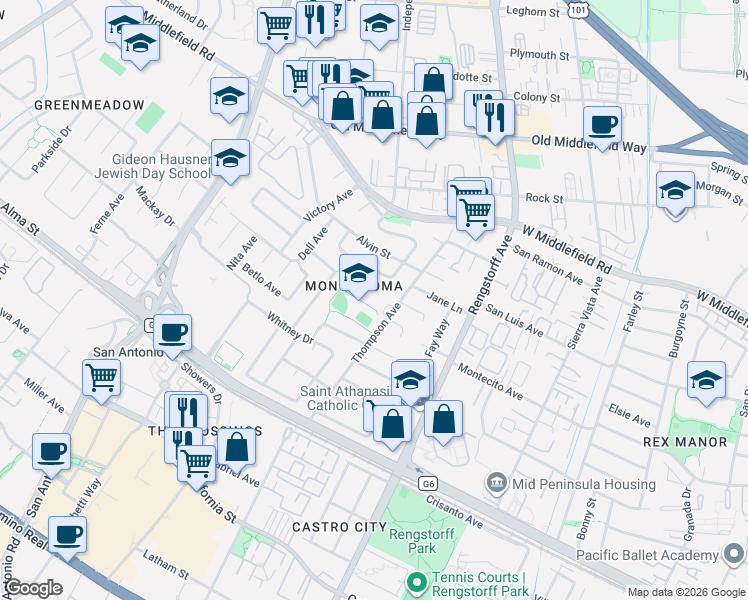Click the REX MANOR neighborhood label

(685, 442)
